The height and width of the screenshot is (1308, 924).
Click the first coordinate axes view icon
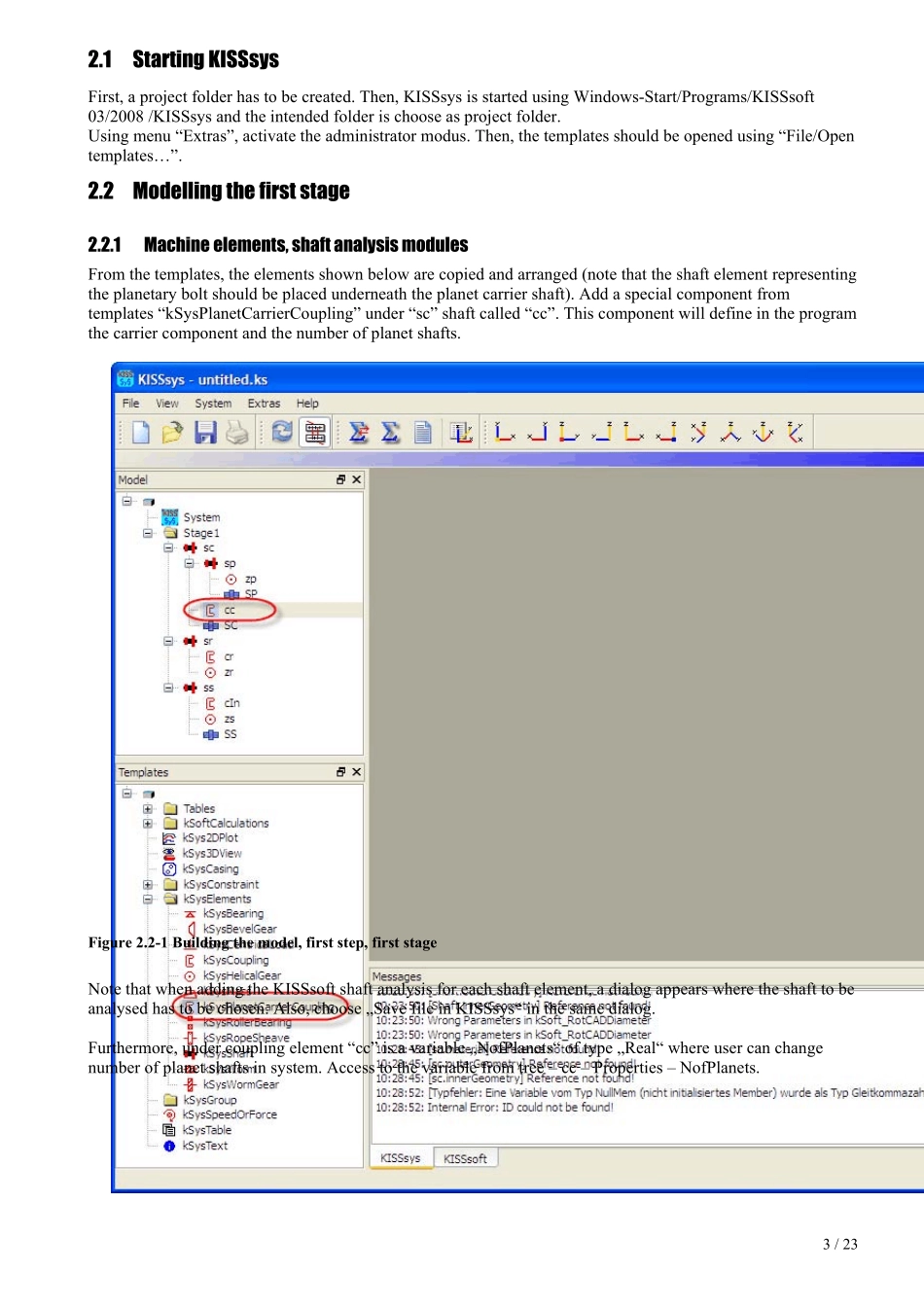504,432
